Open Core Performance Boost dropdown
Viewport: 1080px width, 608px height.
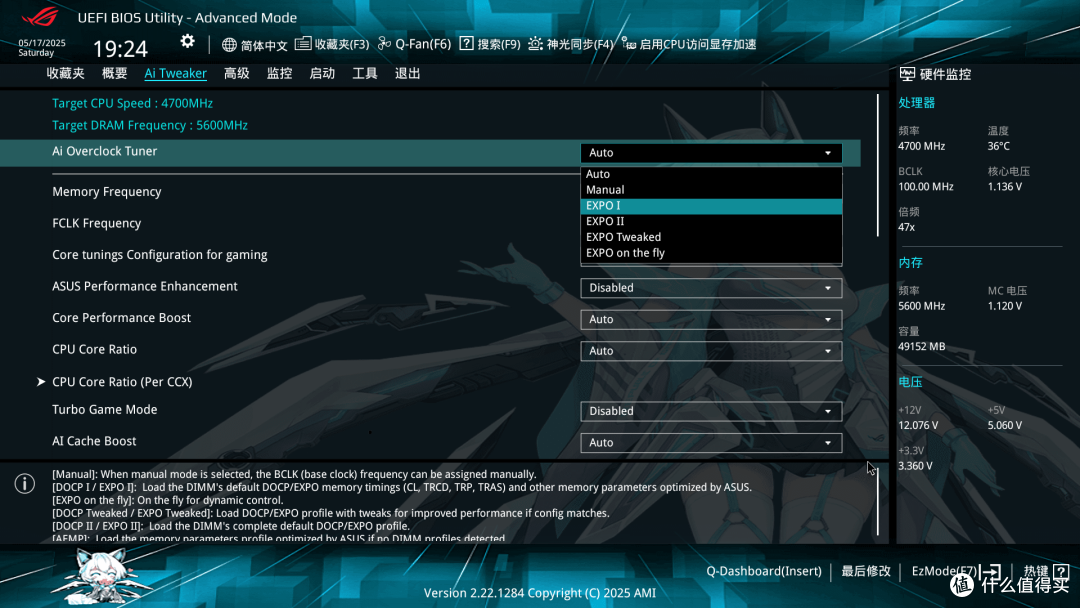click(711, 319)
